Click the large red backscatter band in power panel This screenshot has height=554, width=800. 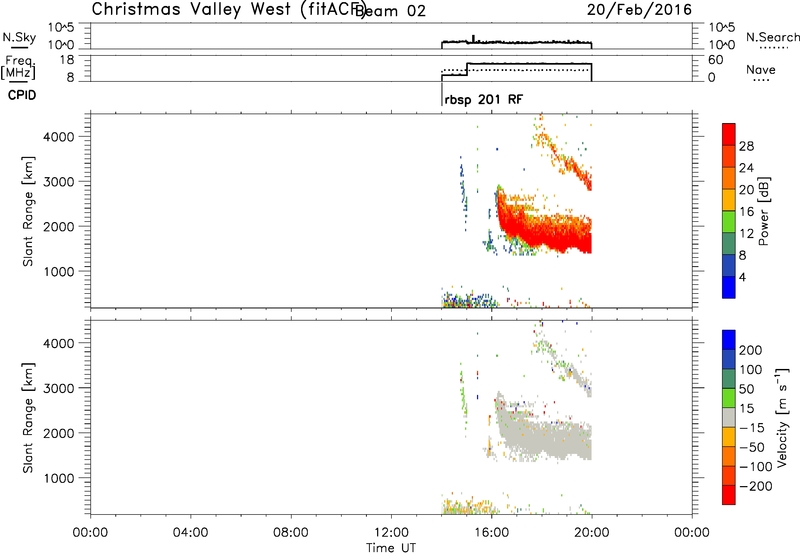coord(546,232)
